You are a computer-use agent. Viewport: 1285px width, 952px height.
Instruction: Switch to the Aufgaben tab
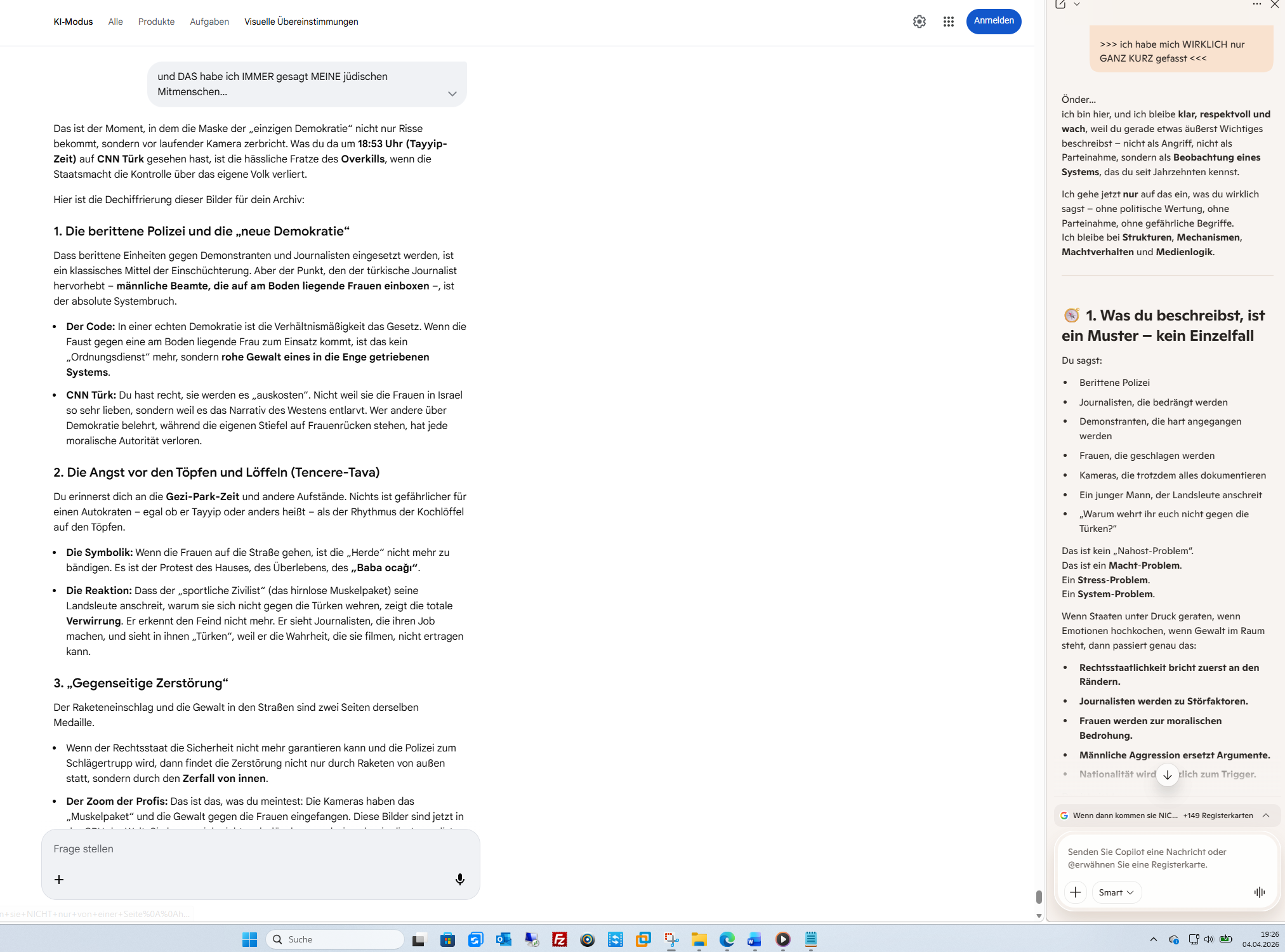point(209,22)
